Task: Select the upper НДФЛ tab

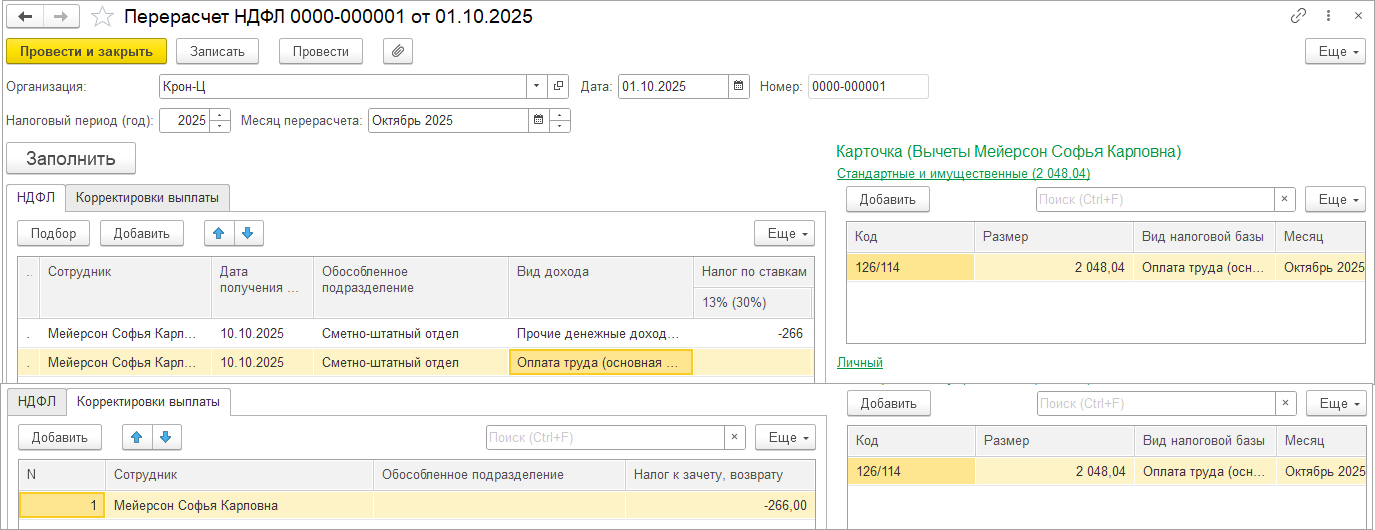Action: [x=36, y=197]
